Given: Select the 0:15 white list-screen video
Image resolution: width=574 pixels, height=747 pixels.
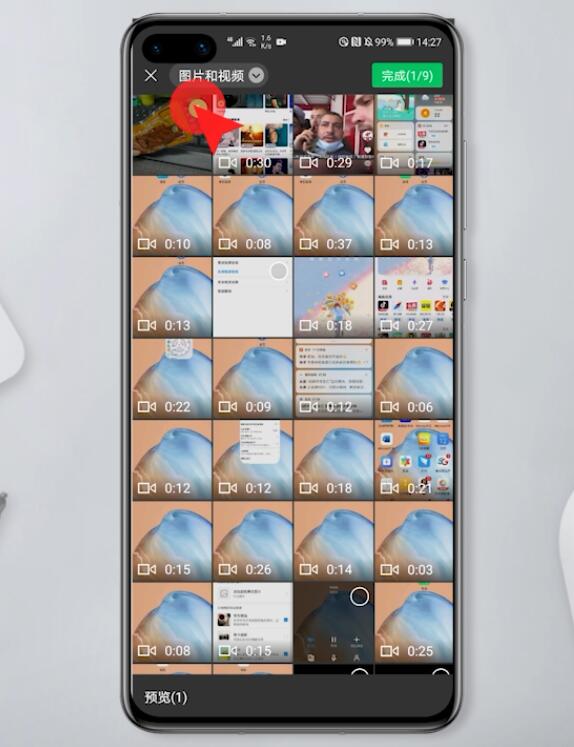Looking at the screenshot, I should [253, 623].
